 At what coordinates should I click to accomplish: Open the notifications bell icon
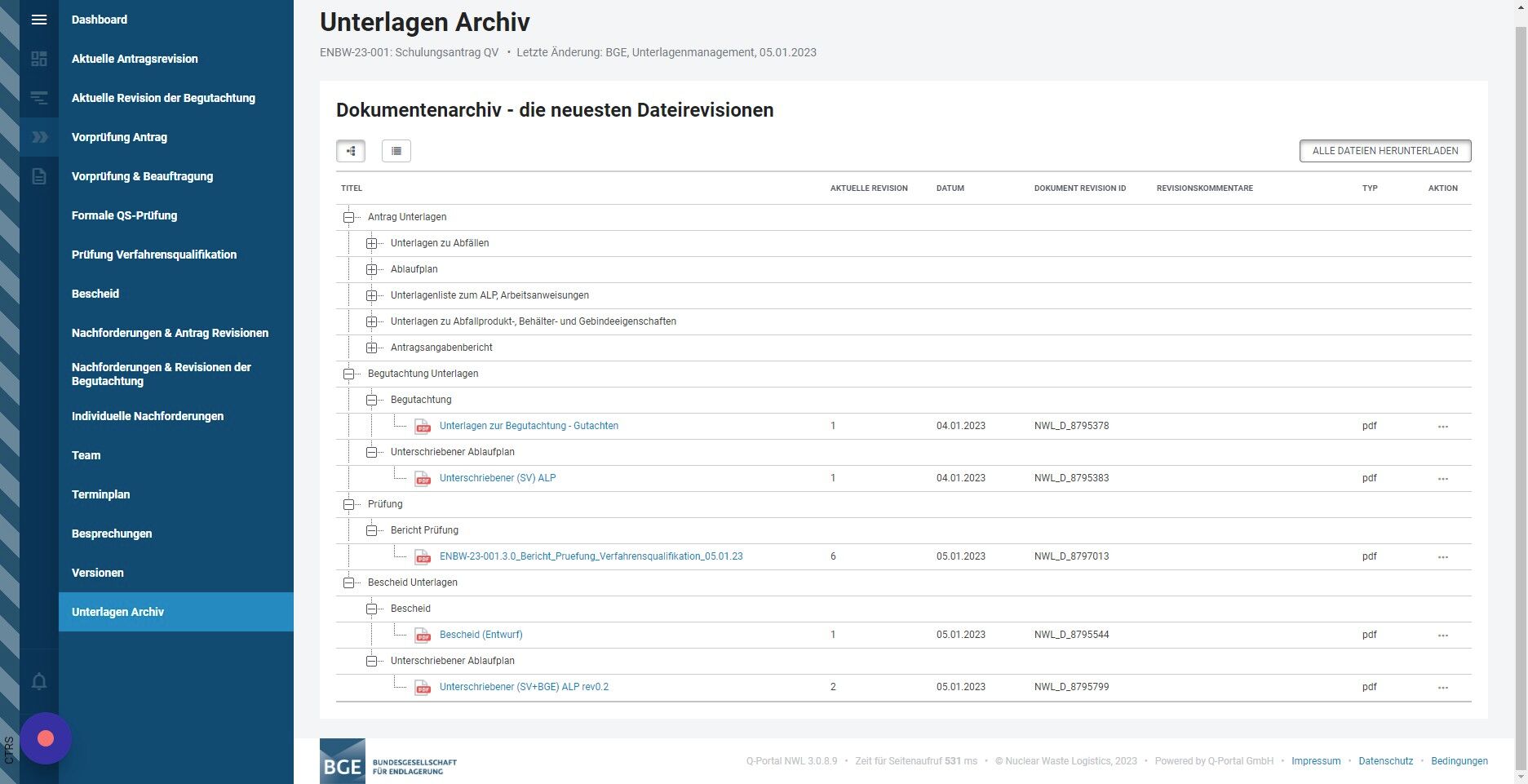[39, 681]
